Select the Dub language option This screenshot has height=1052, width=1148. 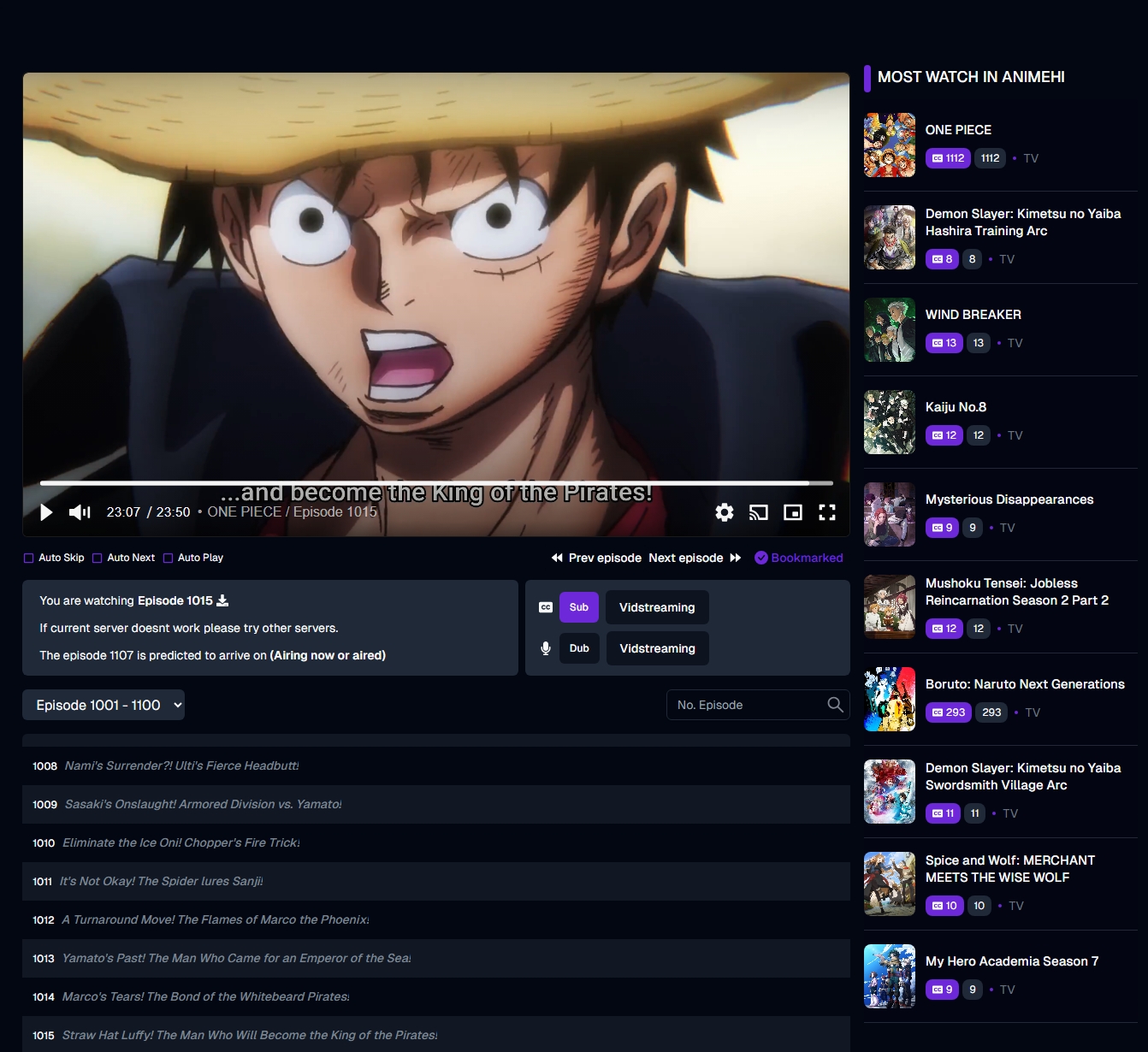click(579, 648)
